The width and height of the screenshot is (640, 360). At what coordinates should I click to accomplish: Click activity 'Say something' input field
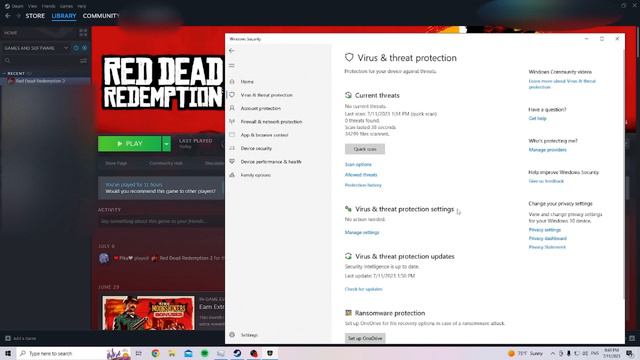161,221
